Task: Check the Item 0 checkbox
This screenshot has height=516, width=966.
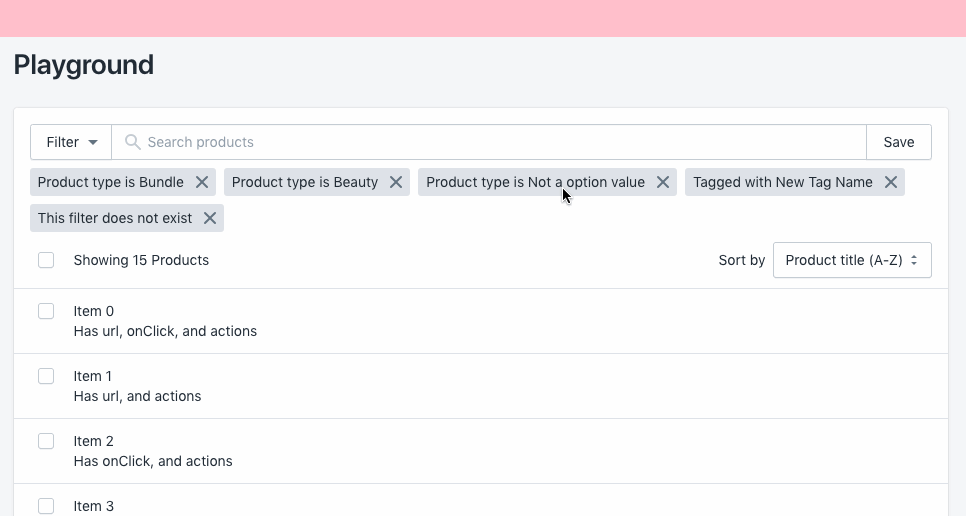Action: pos(46,312)
